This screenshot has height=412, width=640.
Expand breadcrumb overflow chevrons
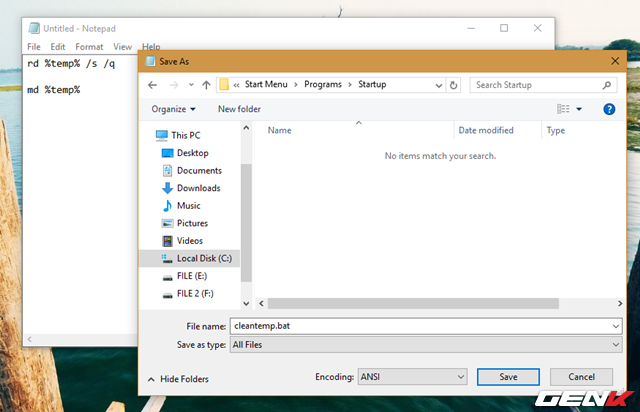236,85
